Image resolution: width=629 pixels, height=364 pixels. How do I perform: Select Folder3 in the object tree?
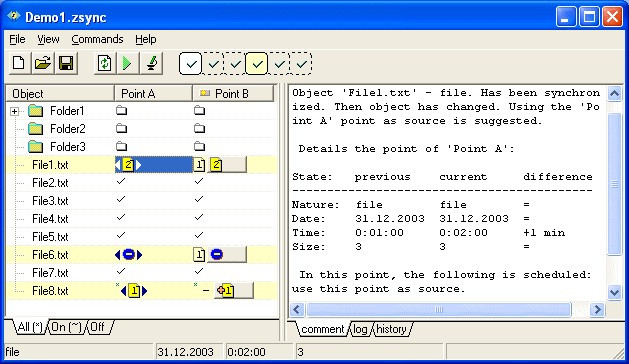click(67, 147)
